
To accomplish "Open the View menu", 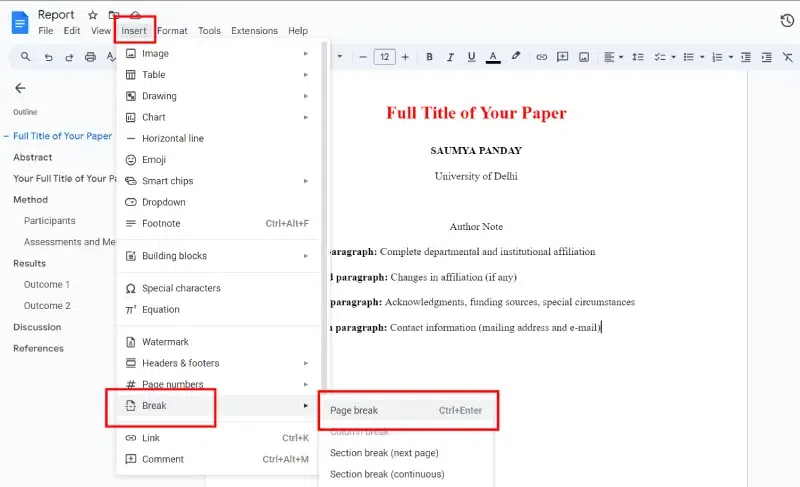I will coord(101,31).
